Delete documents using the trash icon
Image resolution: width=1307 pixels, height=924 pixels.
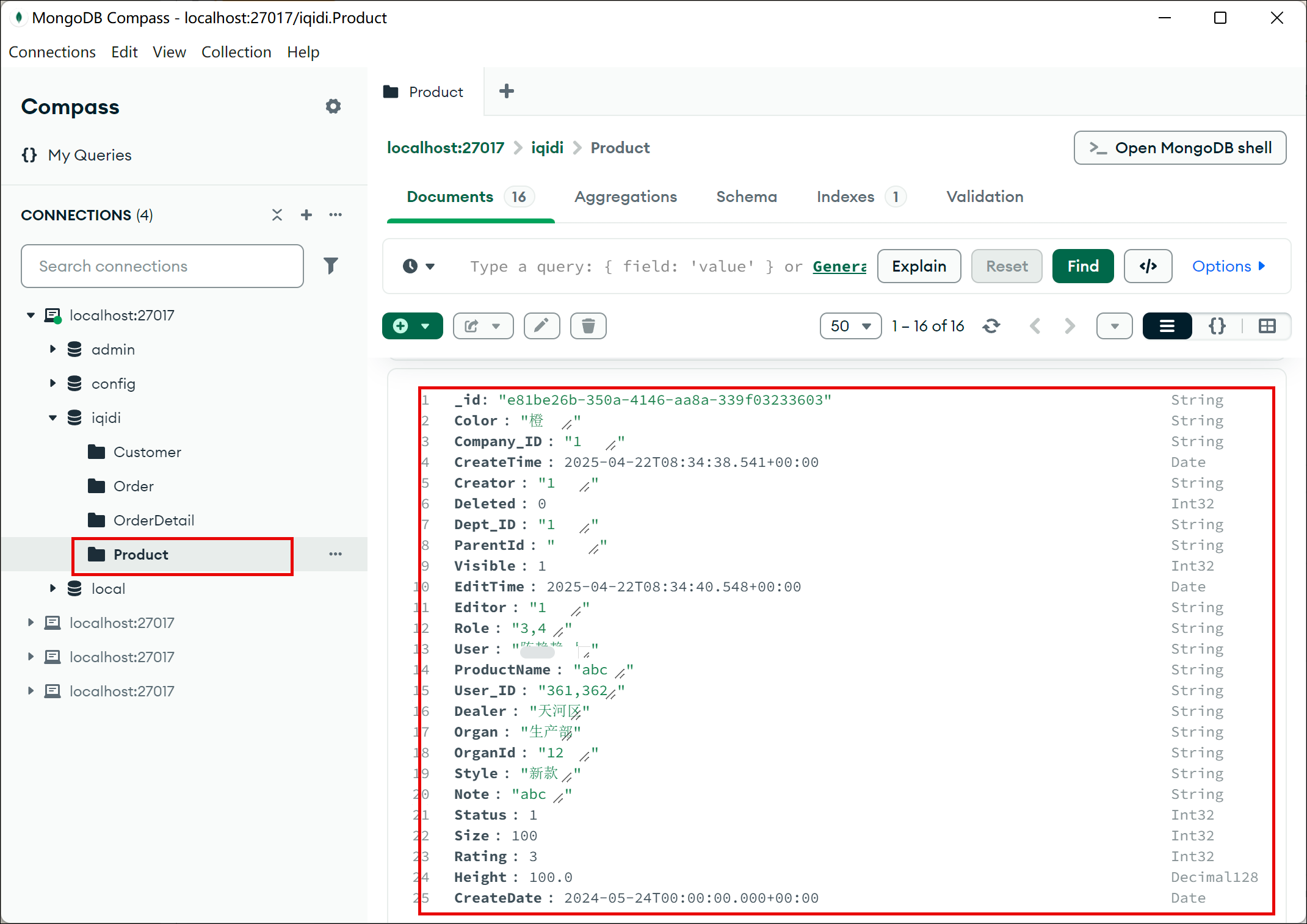(588, 326)
